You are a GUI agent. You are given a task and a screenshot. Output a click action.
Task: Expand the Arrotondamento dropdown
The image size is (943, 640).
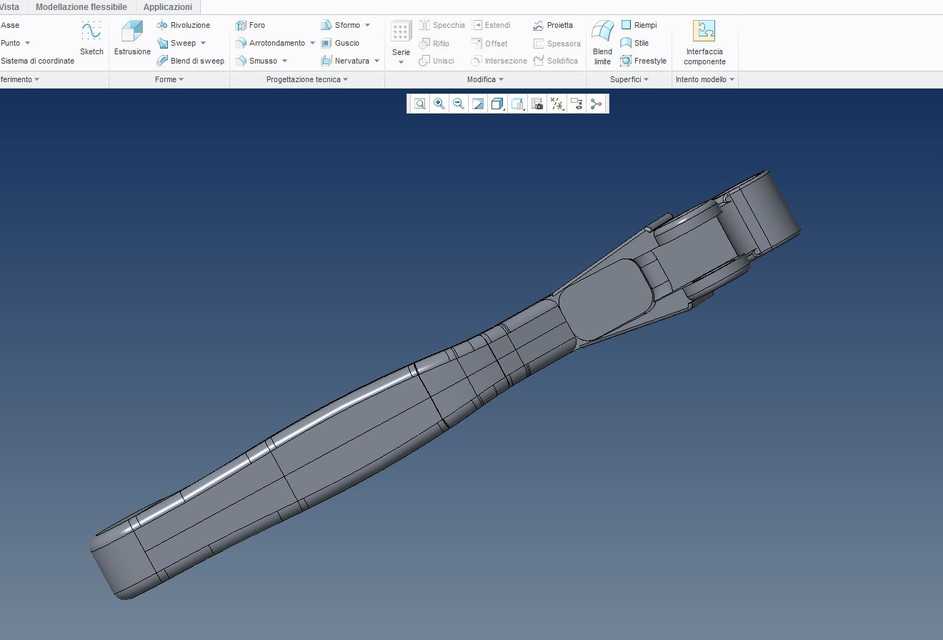coord(311,42)
